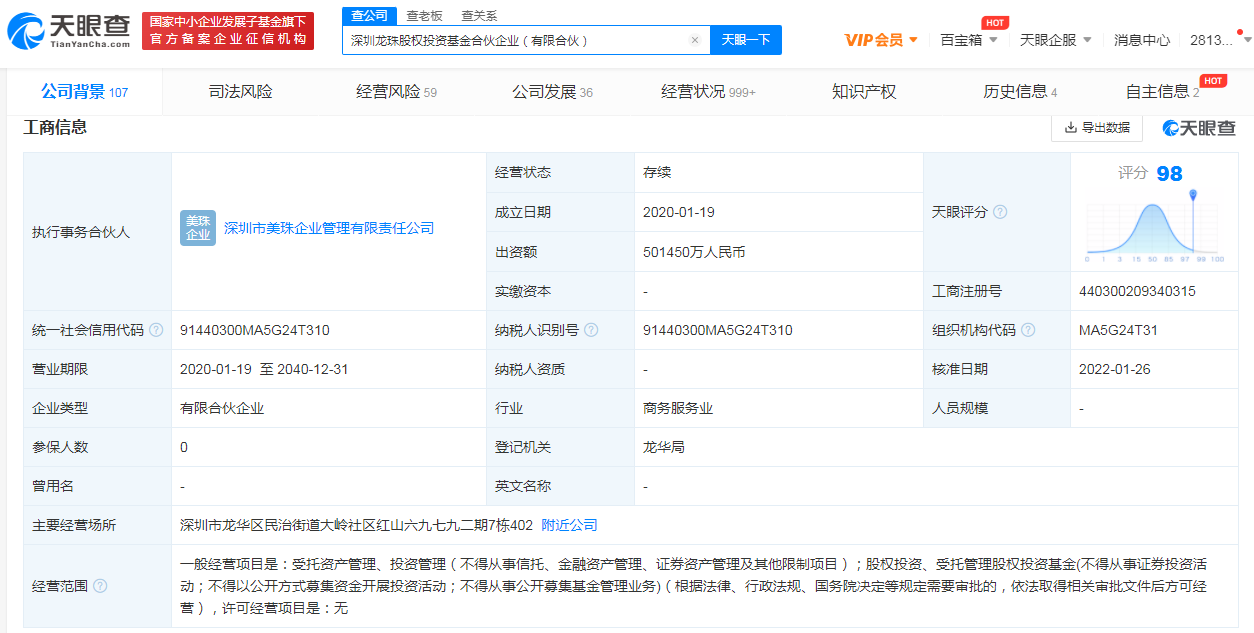Click help icon beside 天眼评分
The height and width of the screenshot is (633, 1254).
click(1000, 212)
